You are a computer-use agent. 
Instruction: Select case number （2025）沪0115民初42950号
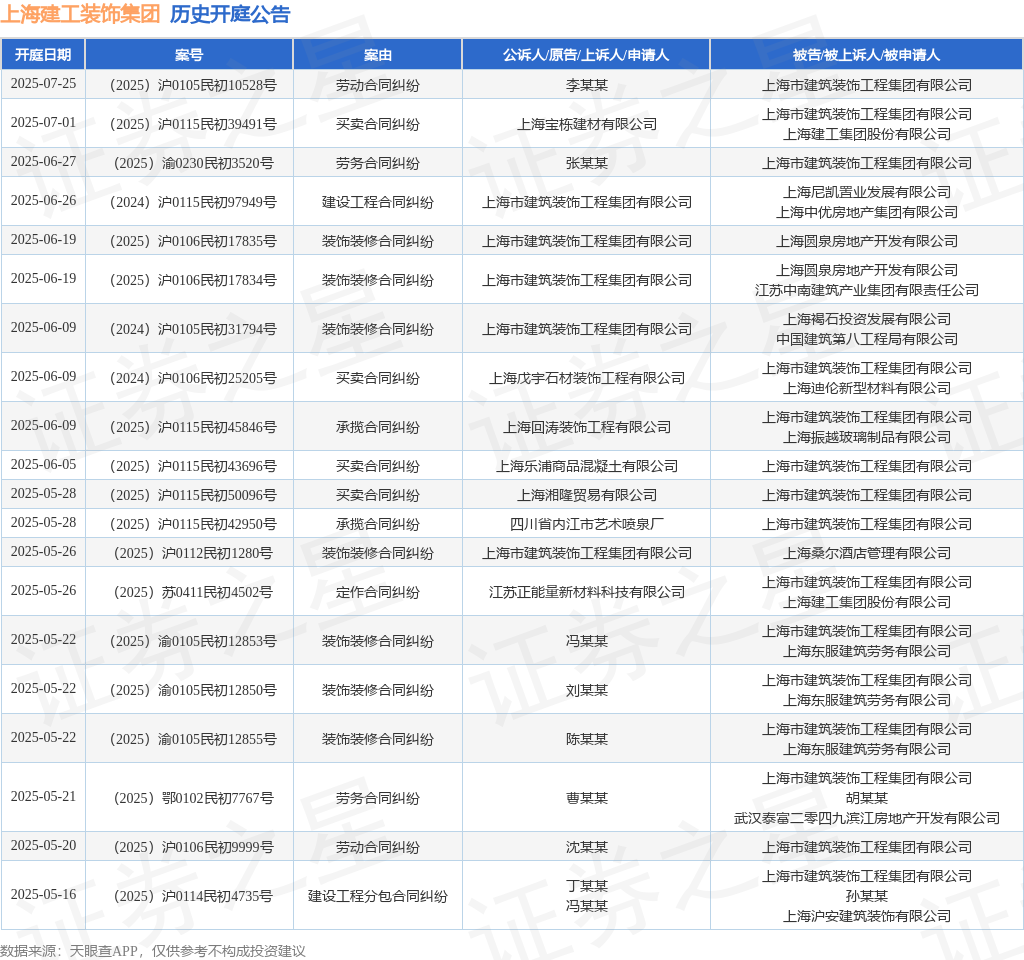tap(193, 524)
